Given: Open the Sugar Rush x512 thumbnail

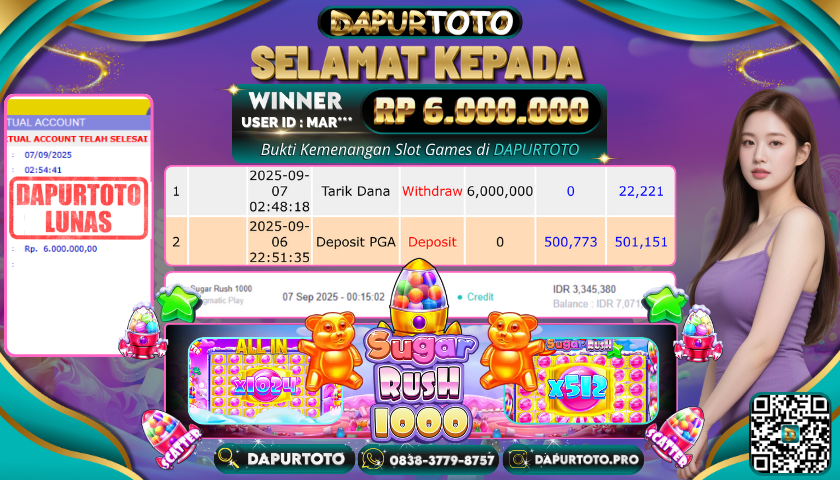Looking at the screenshot, I should point(581,380).
